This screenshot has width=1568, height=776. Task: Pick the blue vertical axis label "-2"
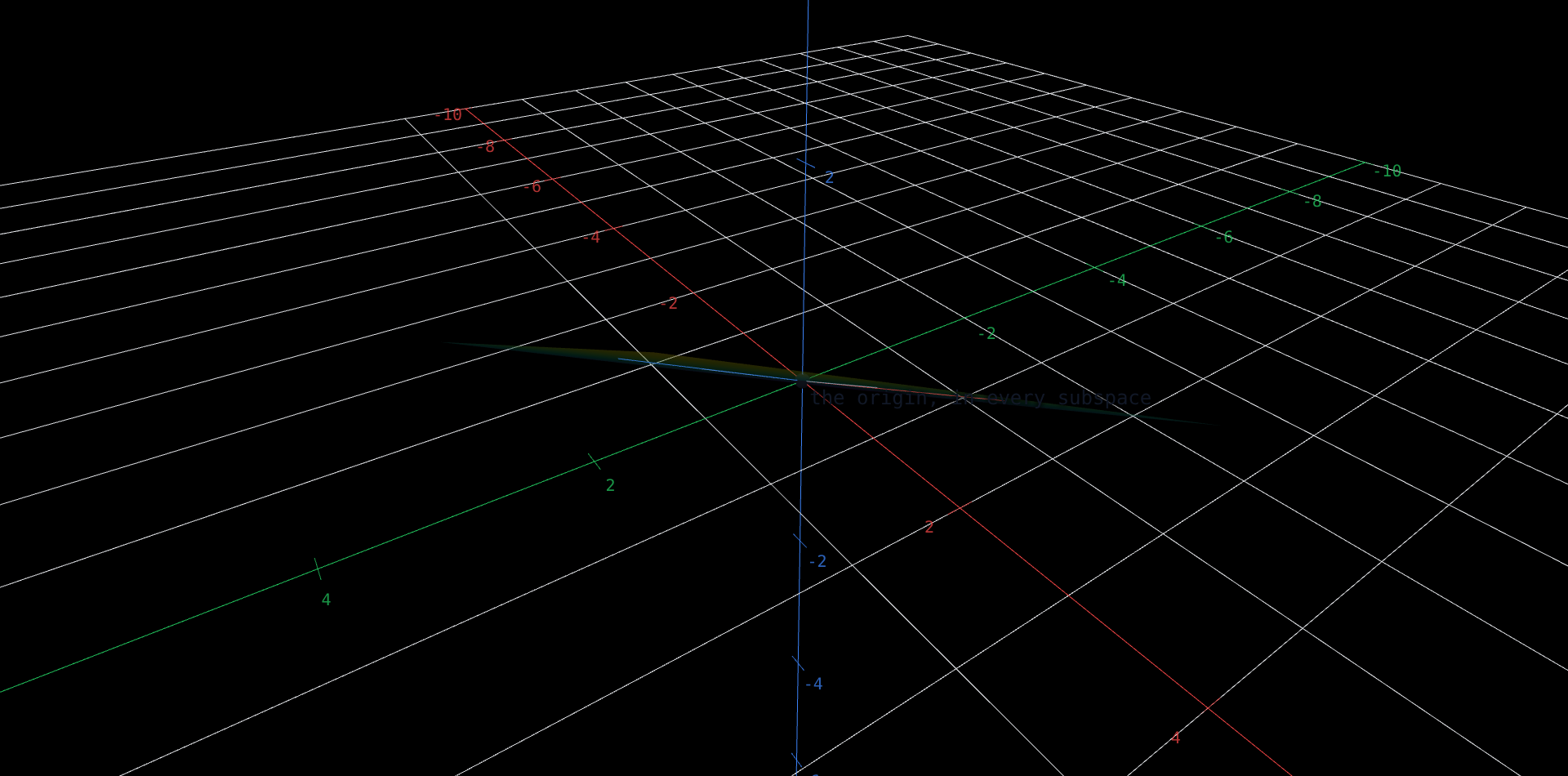point(817,562)
